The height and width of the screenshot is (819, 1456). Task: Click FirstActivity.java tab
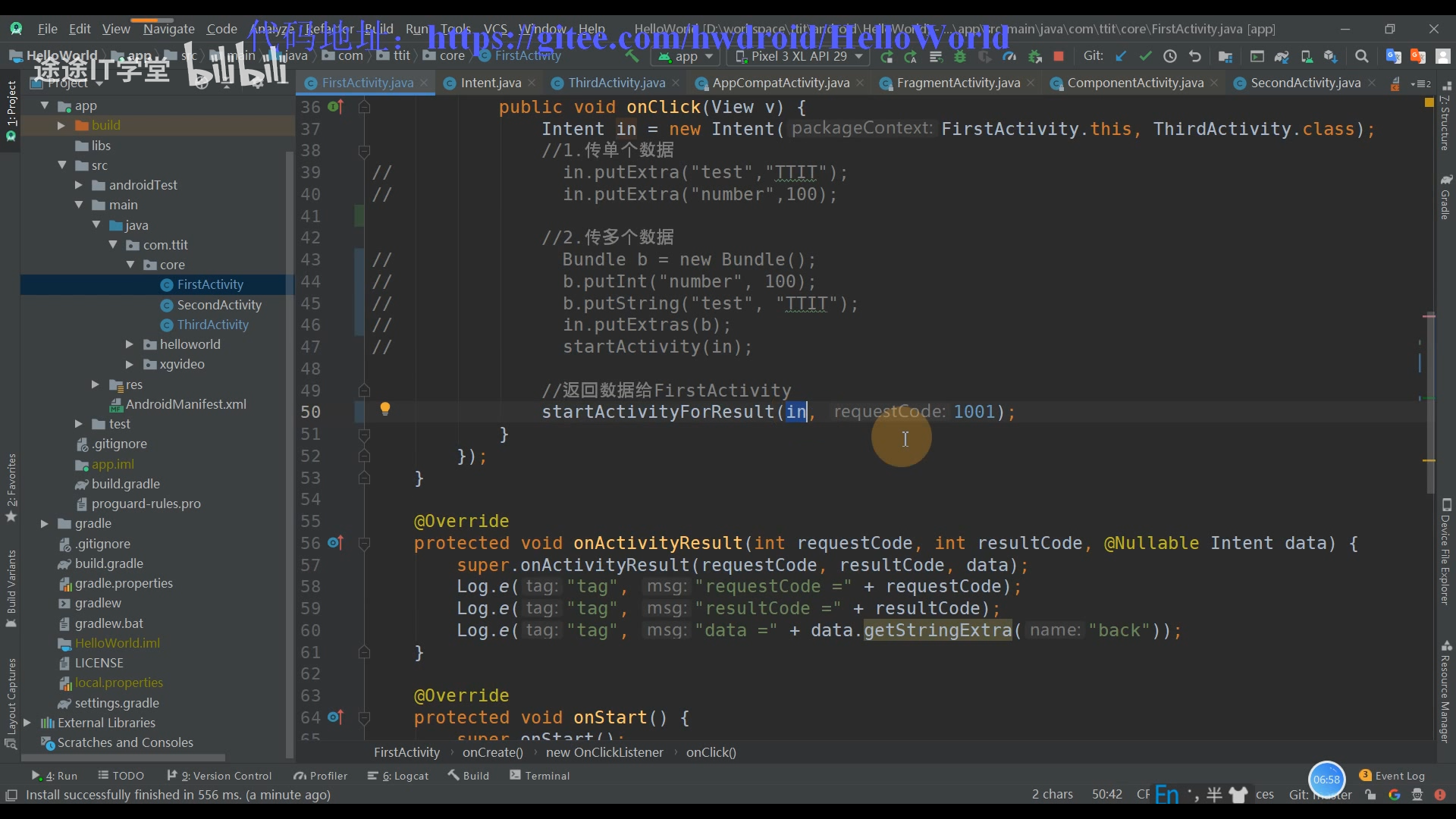367,82
